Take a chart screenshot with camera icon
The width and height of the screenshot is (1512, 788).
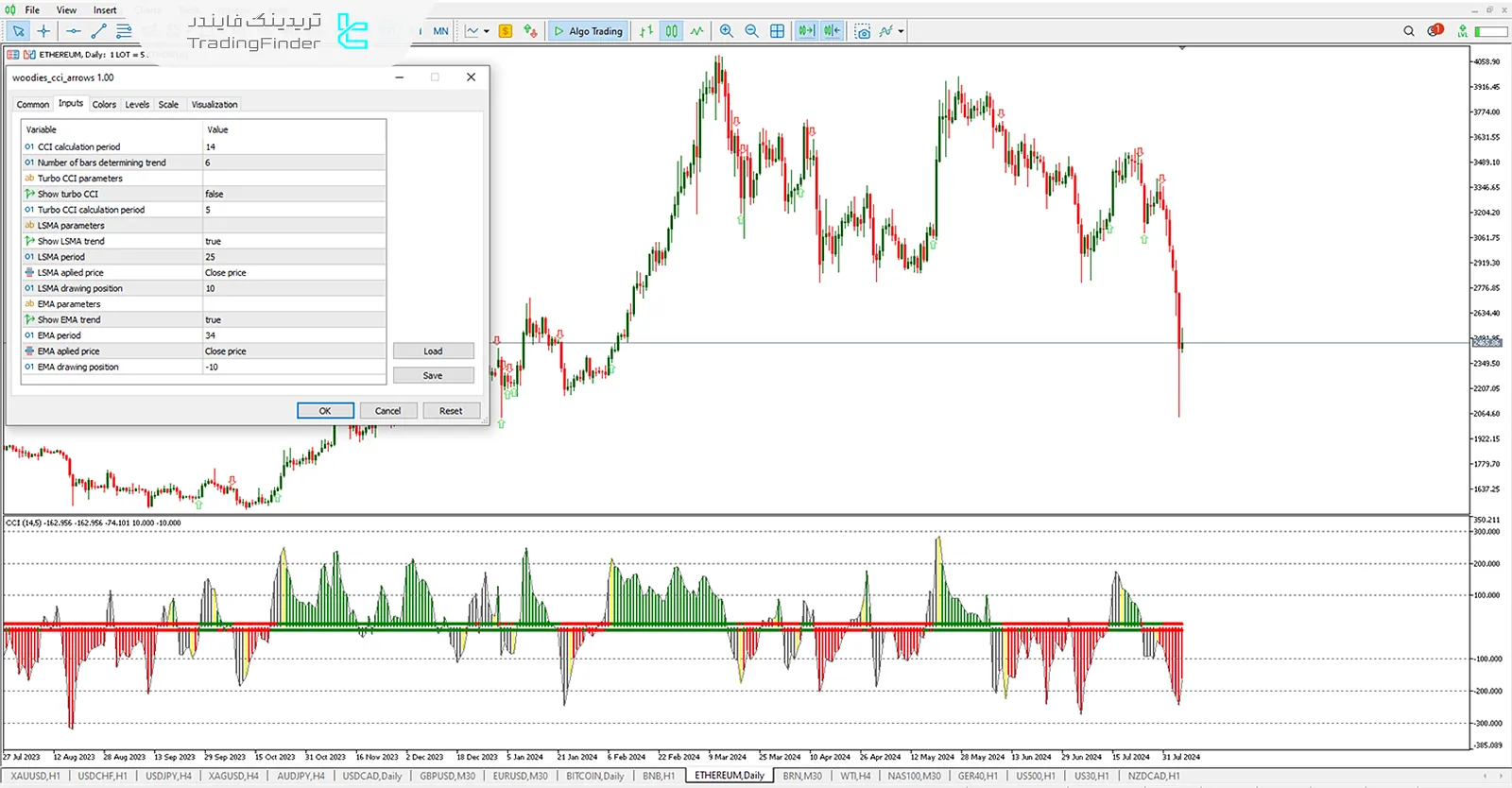point(862,31)
